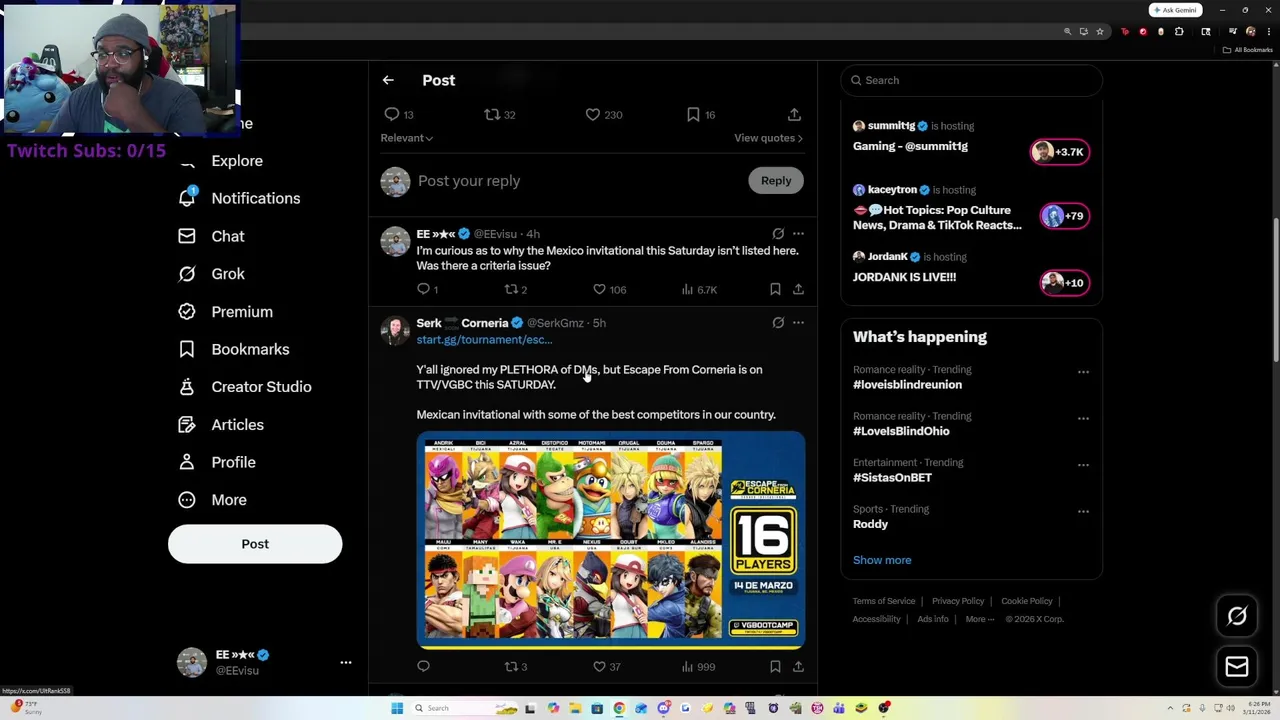The height and width of the screenshot is (720, 1280).
Task: Open Privacy Policy link
Action: click(x=958, y=601)
